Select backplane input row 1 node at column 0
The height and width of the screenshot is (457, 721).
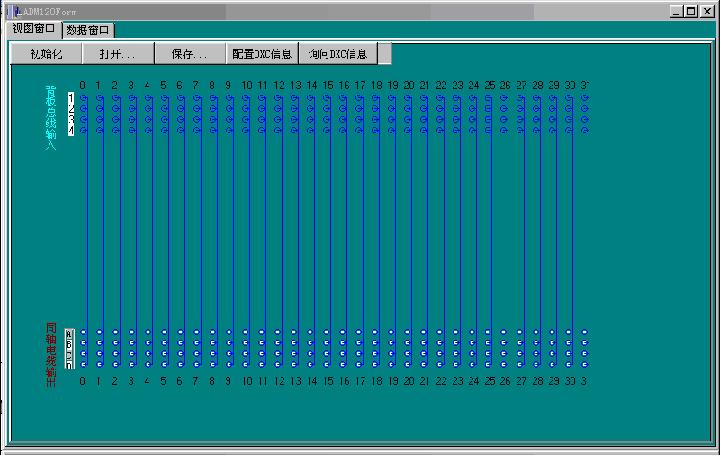click(83, 98)
